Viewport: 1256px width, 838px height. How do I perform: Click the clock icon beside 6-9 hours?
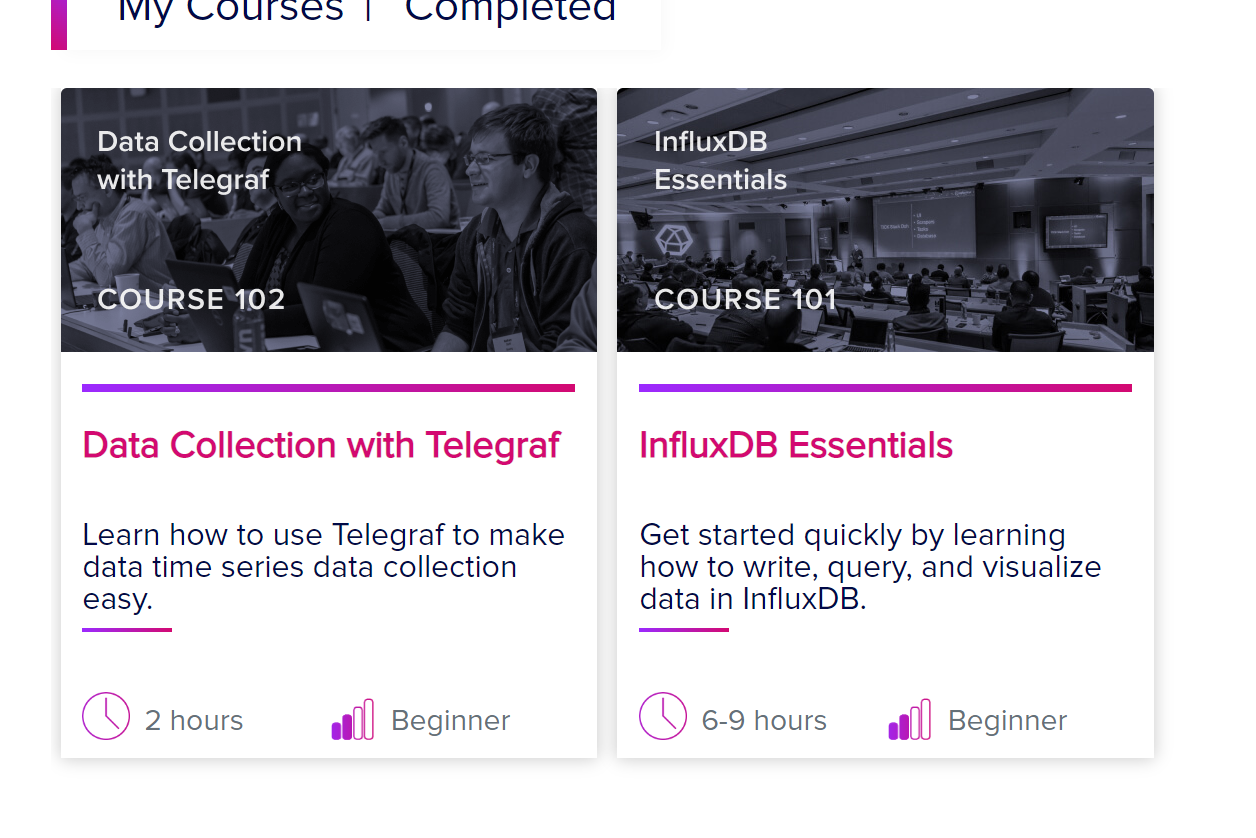pos(663,716)
